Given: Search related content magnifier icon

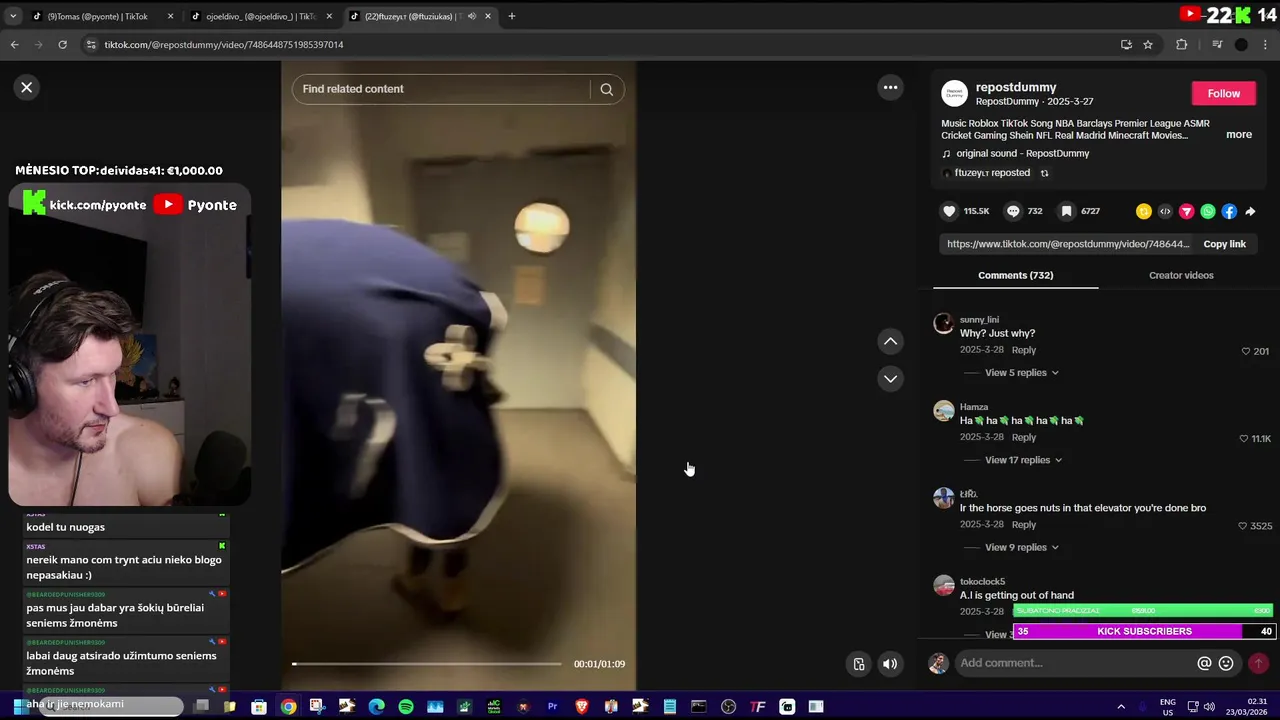Looking at the screenshot, I should point(607,89).
